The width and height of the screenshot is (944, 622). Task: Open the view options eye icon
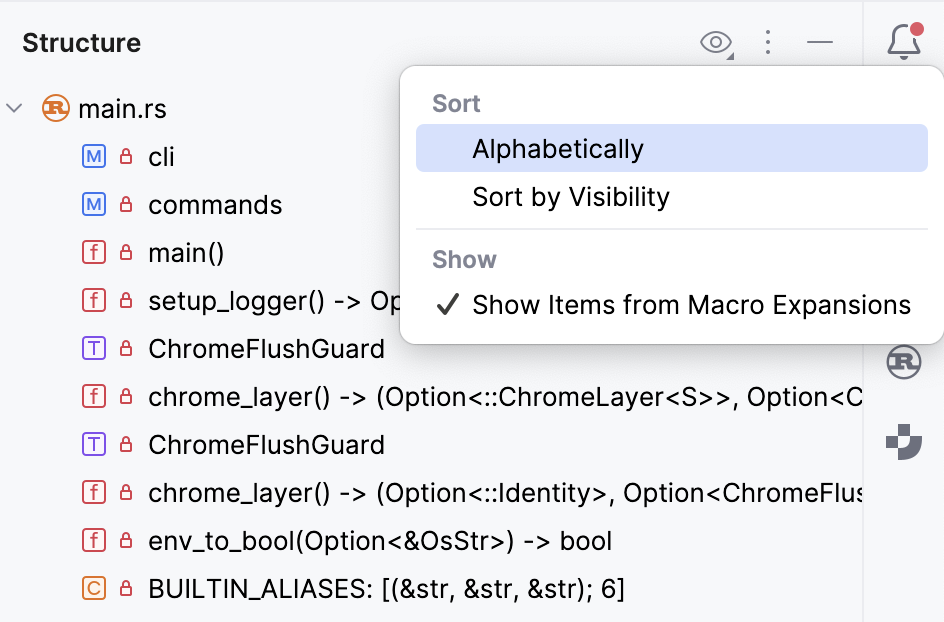pos(716,42)
